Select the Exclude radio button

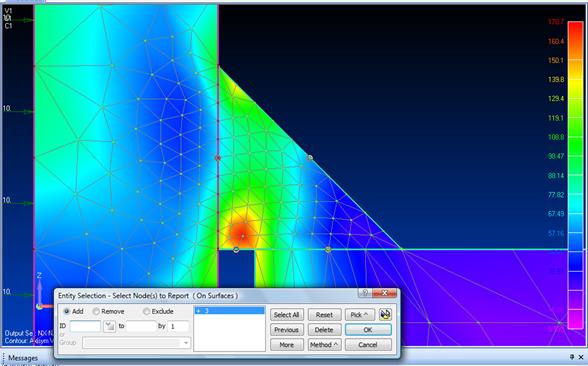(x=146, y=311)
